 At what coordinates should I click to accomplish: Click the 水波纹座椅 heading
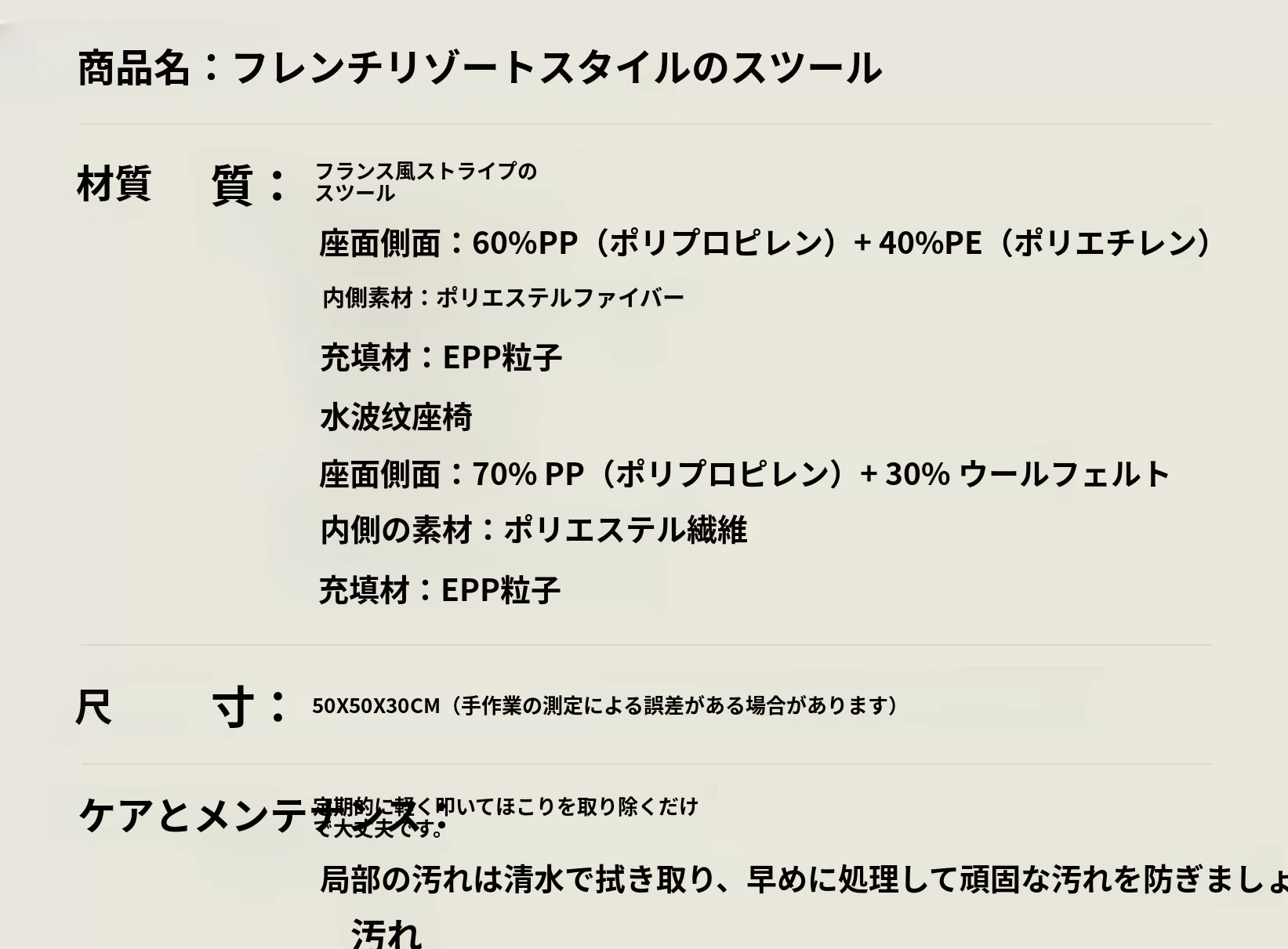click(396, 417)
